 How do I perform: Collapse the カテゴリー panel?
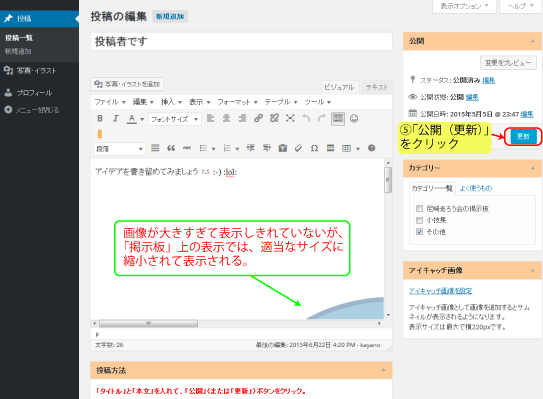pos(533,168)
